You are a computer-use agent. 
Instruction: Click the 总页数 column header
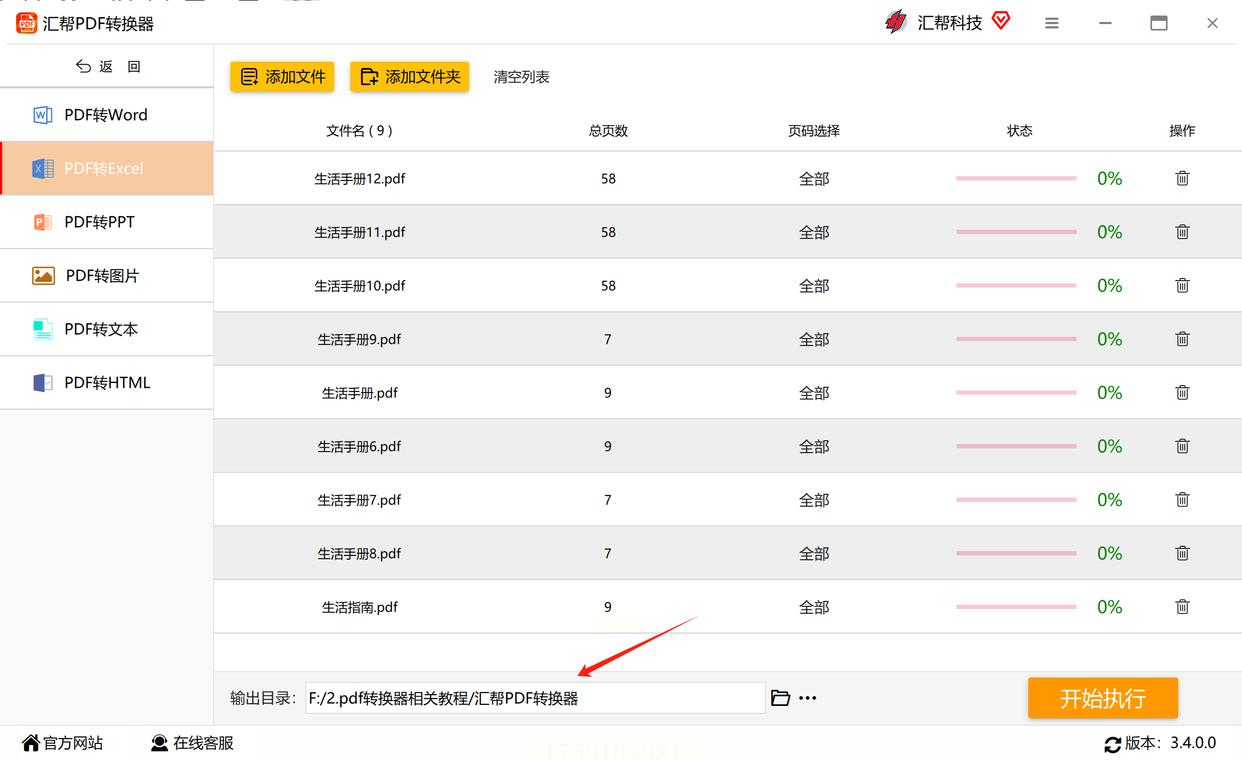(608, 131)
